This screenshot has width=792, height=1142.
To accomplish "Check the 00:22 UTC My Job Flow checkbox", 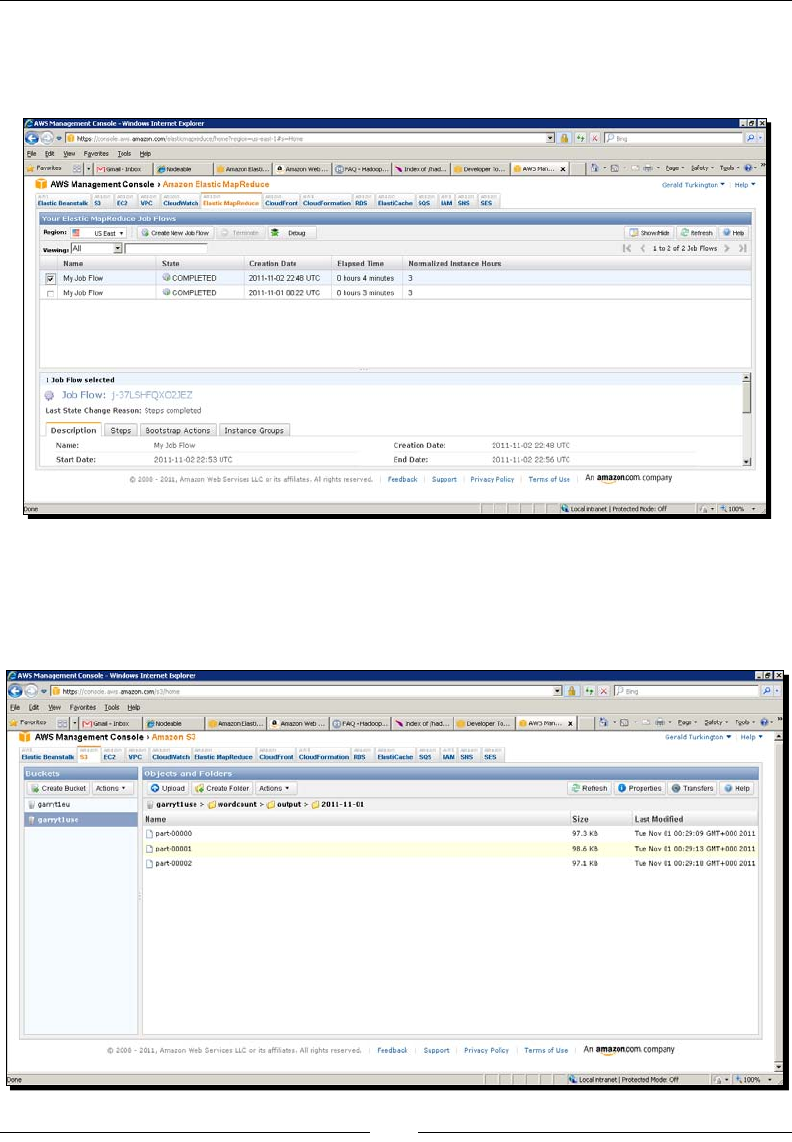I will 50,293.
